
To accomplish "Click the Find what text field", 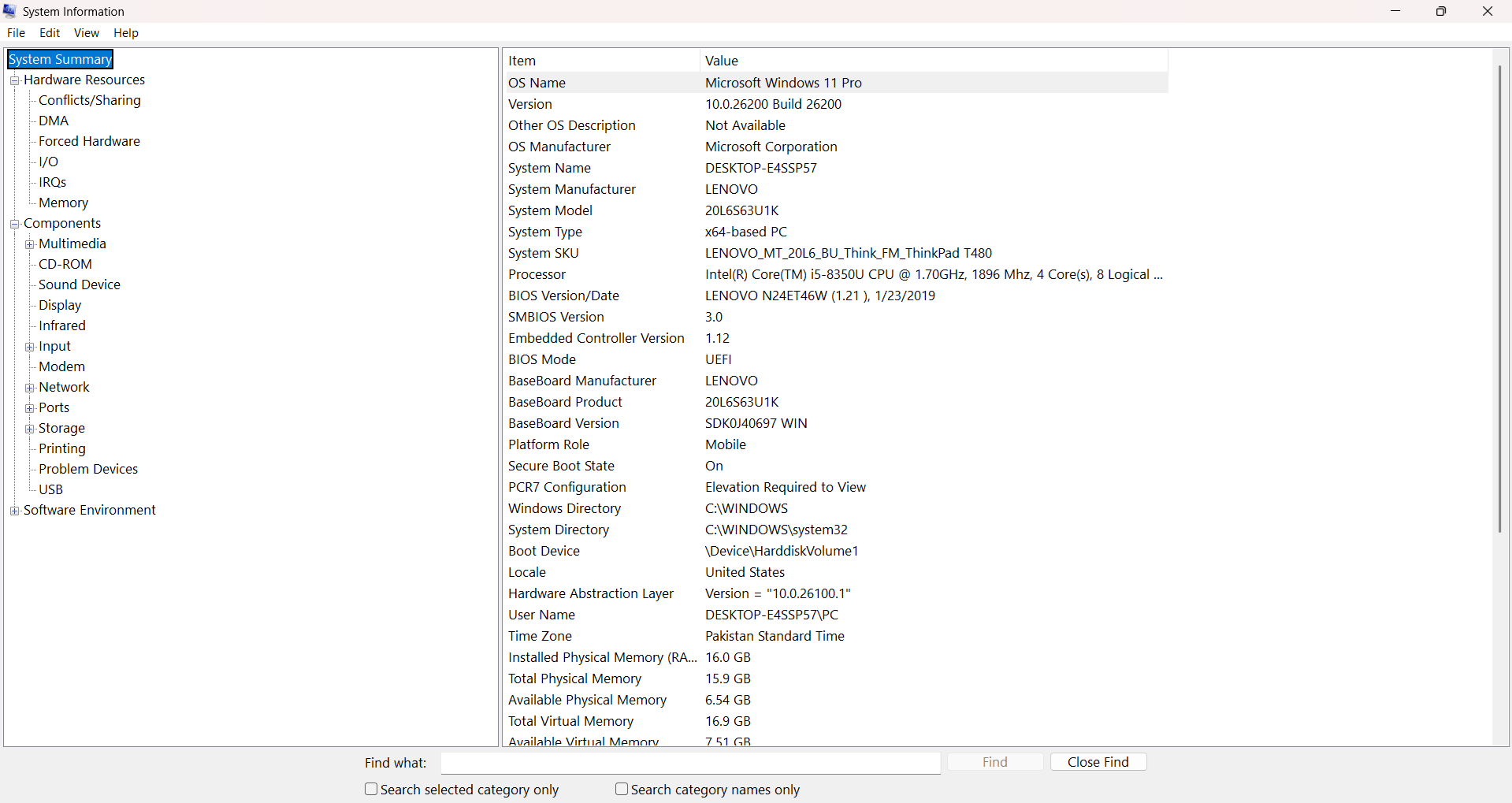I will [691, 763].
